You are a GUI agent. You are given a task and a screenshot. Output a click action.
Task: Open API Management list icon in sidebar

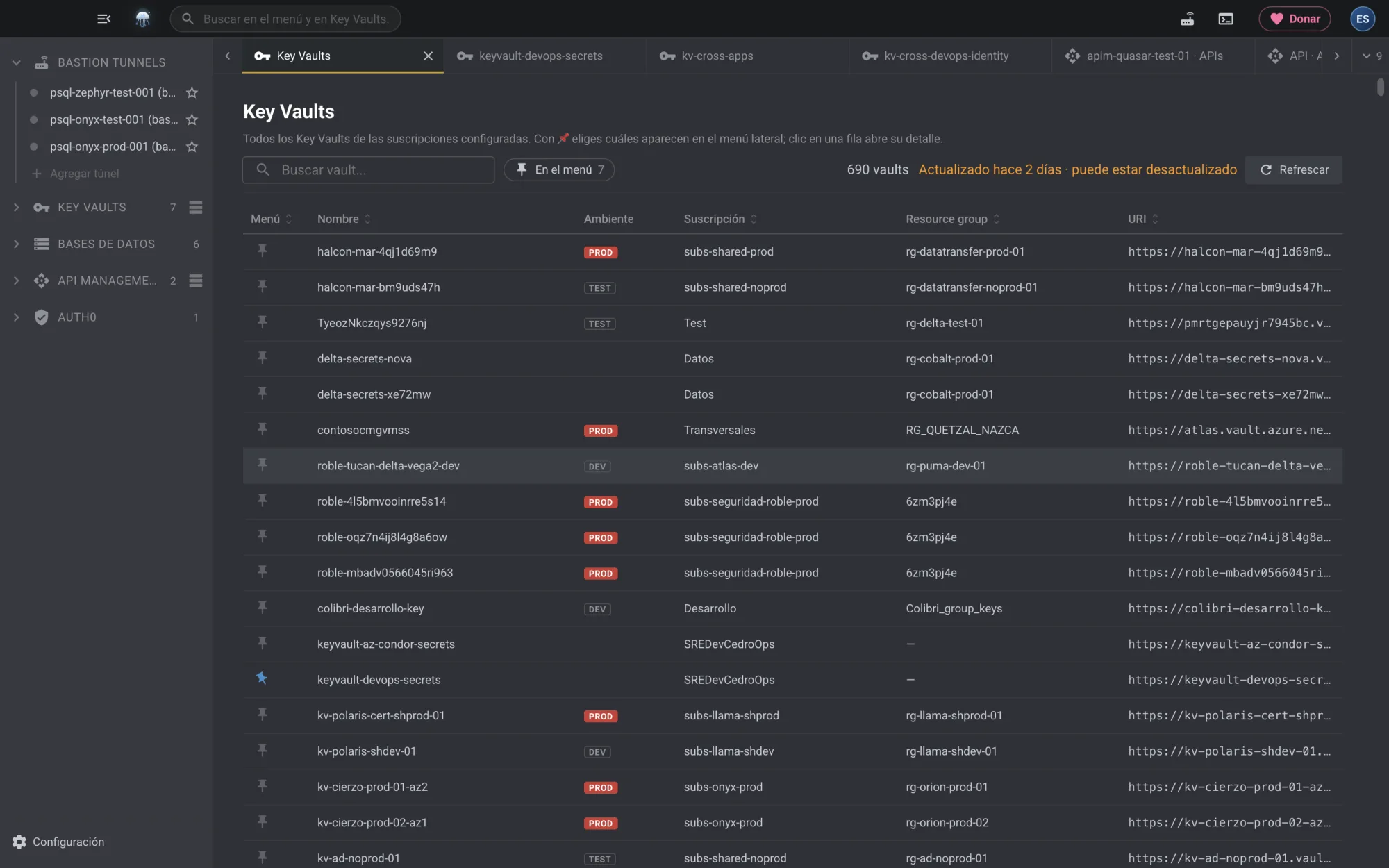(196, 281)
